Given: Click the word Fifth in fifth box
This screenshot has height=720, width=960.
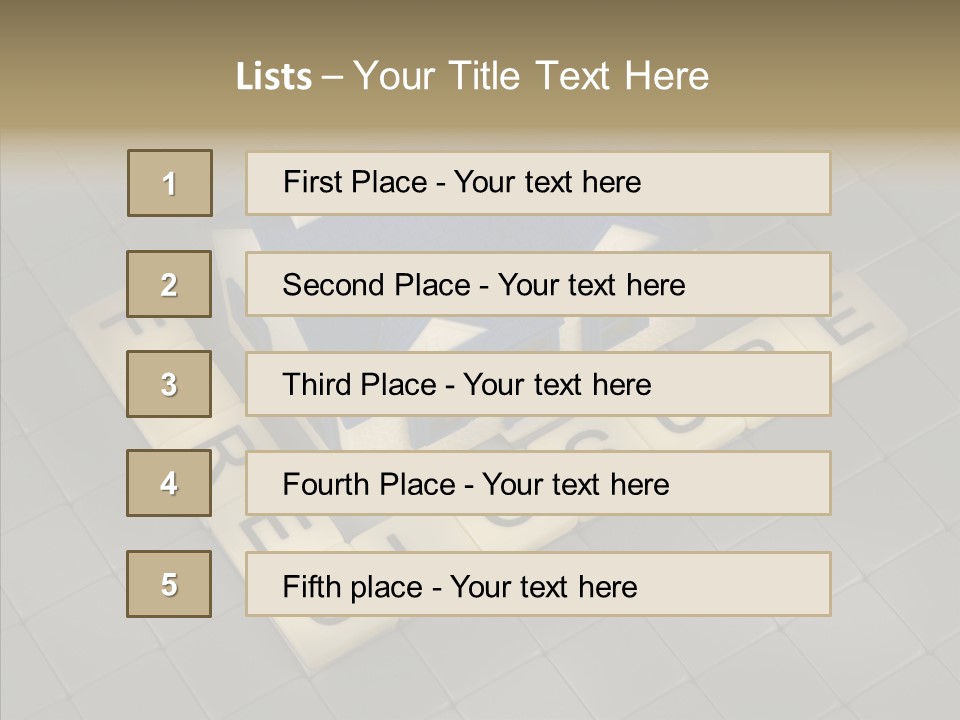Looking at the screenshot, I should pyautogui.click(x=311, y=586).
